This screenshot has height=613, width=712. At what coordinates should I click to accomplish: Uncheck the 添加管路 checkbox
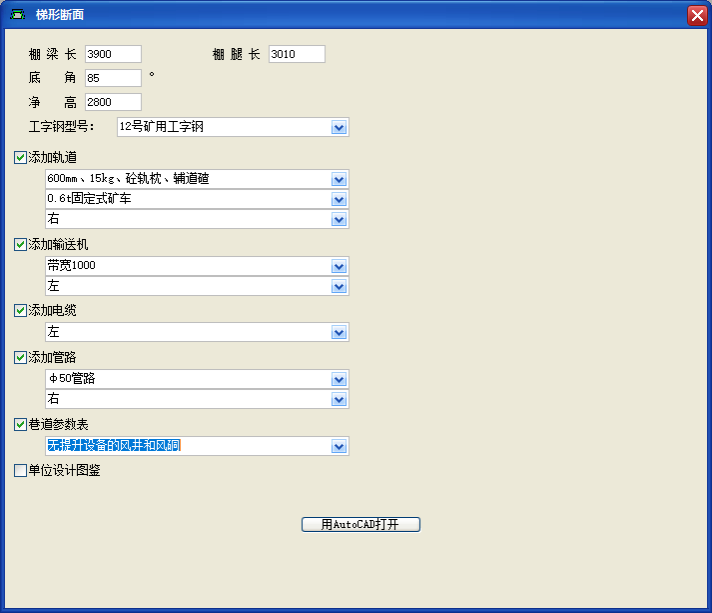(x=21, y=358)
